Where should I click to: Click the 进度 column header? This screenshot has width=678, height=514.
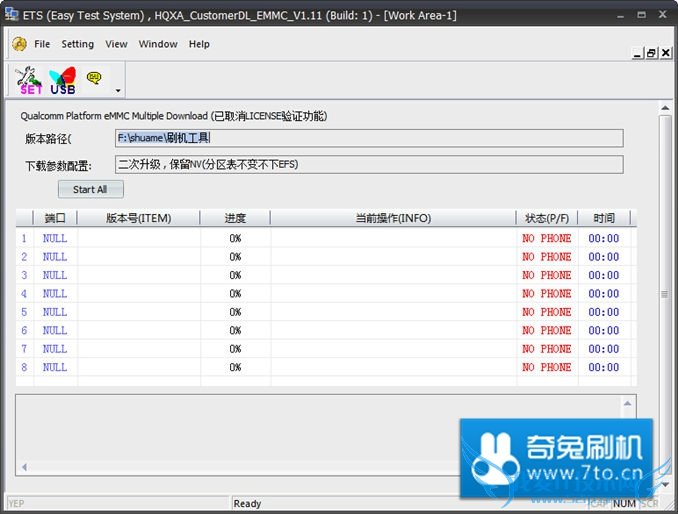235,218
